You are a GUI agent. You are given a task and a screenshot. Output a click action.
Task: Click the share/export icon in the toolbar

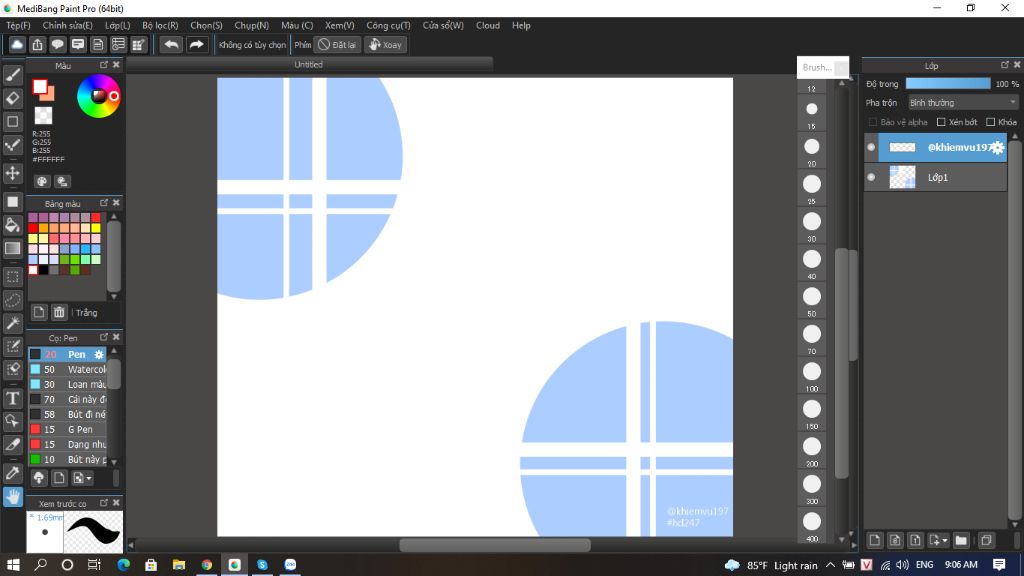point(37,44)
